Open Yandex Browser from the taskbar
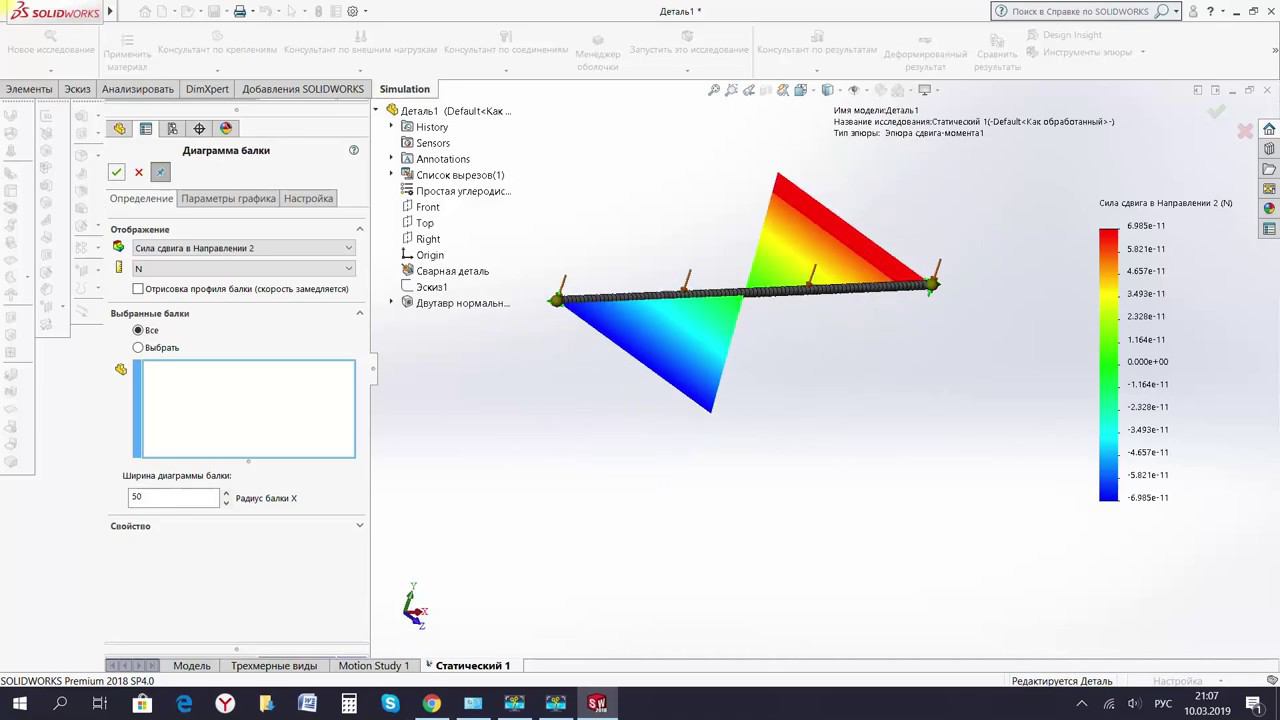 pyautogui.click(x=225, y=703)
